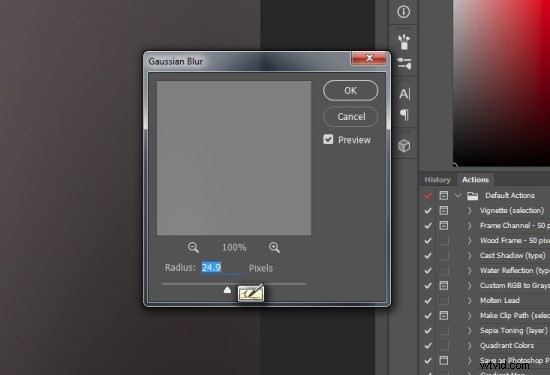Toggle checkmark for Vignette (selection)

pyautogui.click(x=428, y=210)
